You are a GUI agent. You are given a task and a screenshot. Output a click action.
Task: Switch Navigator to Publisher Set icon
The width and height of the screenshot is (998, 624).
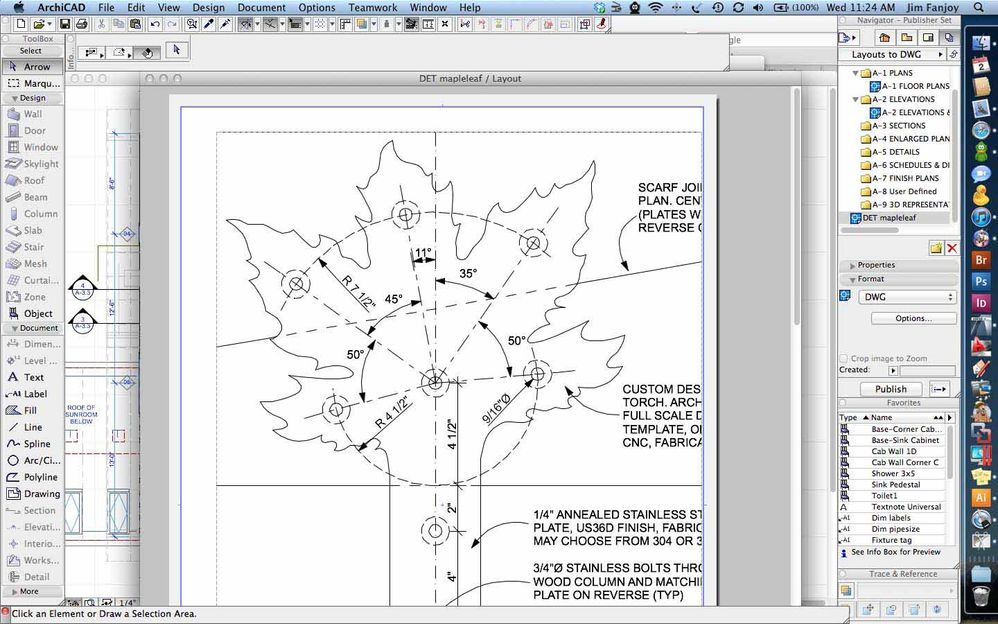coord(949,38)
